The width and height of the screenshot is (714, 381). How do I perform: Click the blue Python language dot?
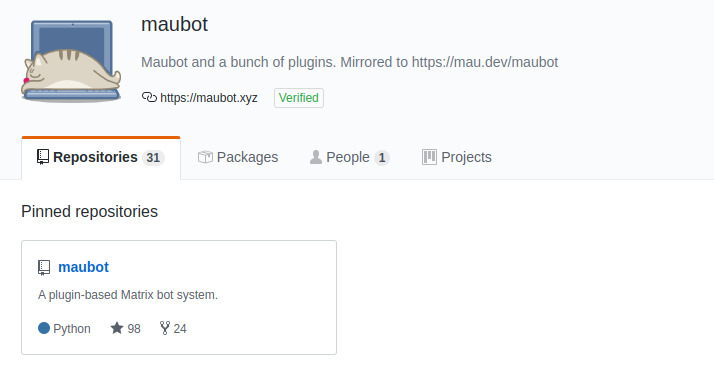click(44, 328)
